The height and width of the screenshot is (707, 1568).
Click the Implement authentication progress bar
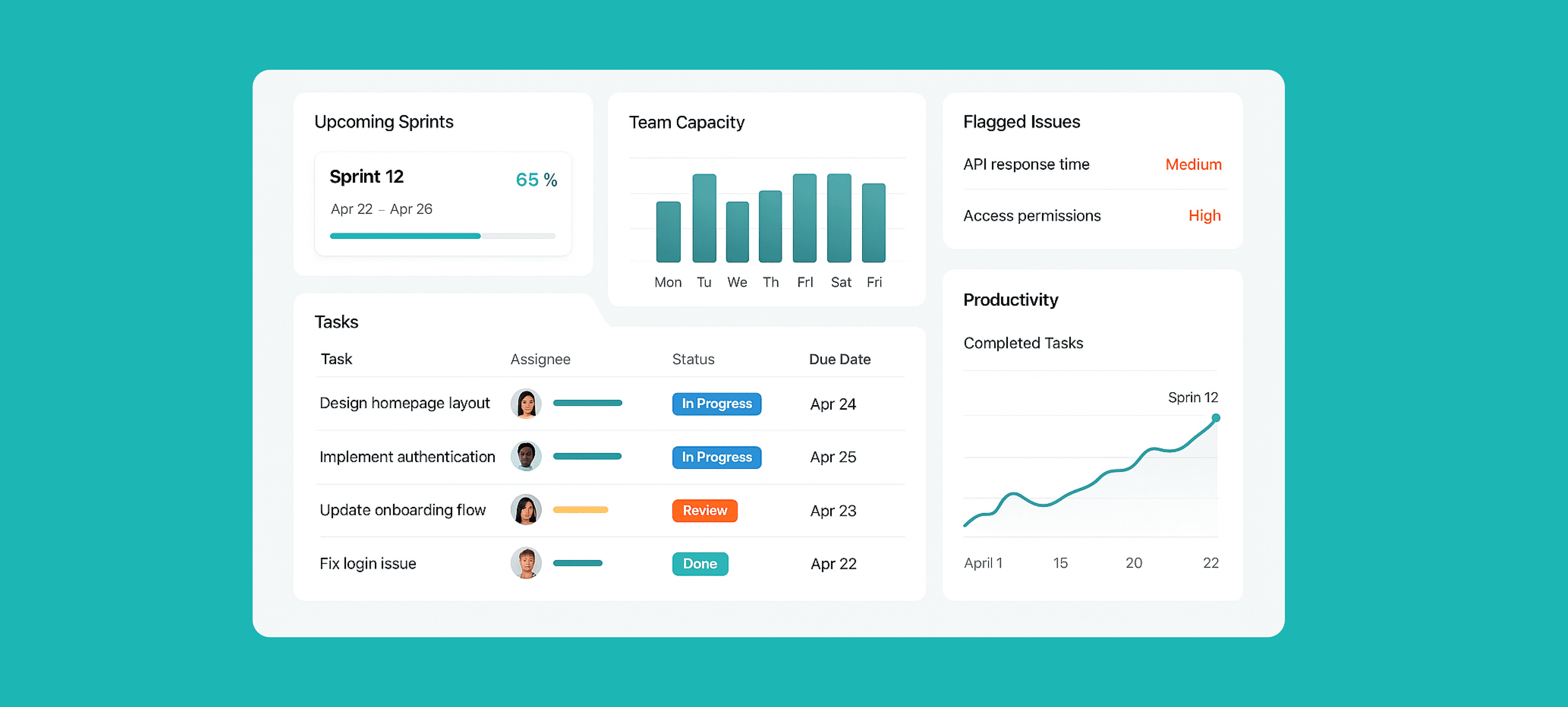588,456
